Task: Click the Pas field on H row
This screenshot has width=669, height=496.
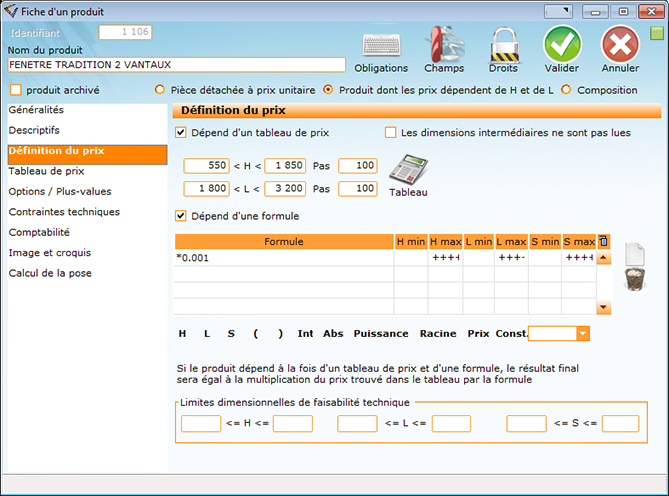Action: click(x=358, y=166)
